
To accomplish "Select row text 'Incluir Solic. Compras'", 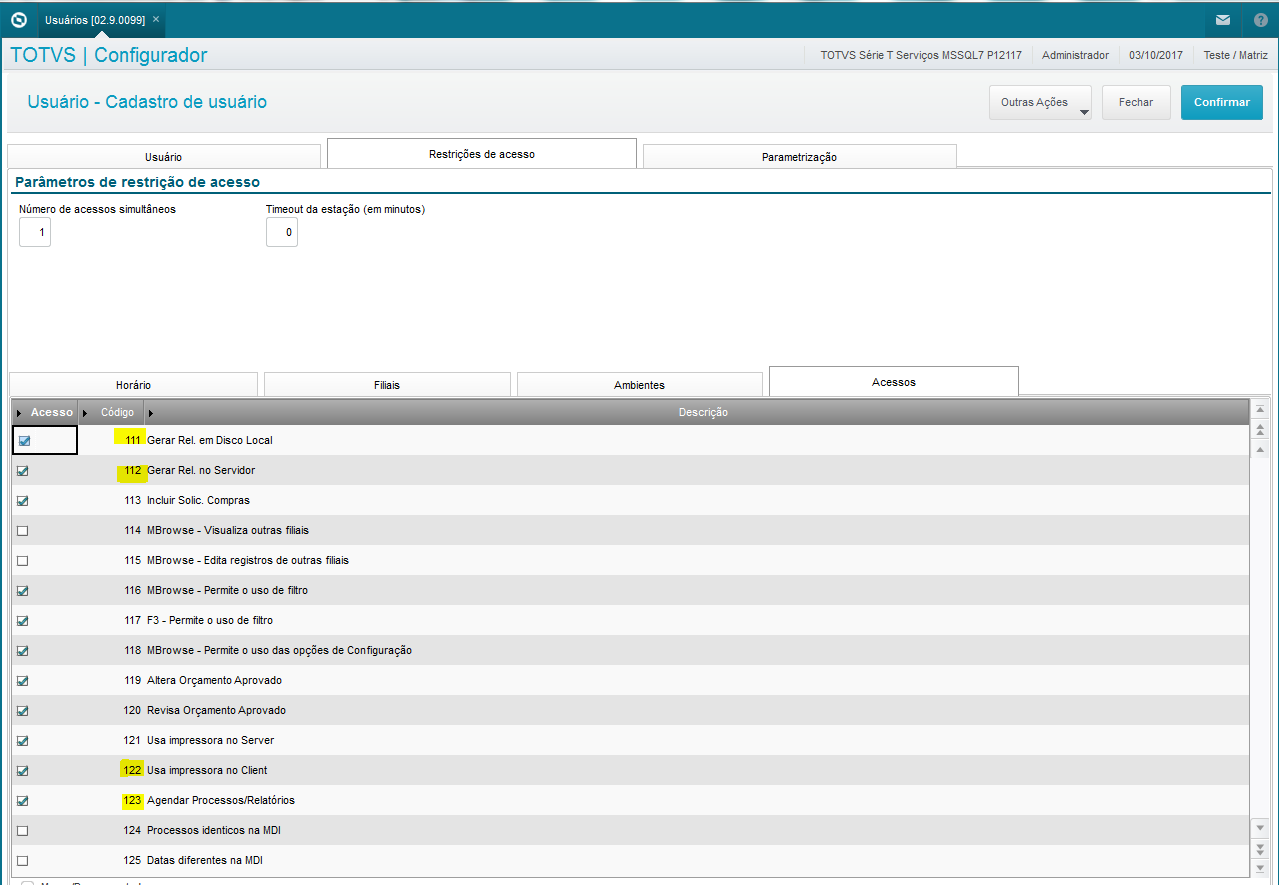I will pos(198,500).
